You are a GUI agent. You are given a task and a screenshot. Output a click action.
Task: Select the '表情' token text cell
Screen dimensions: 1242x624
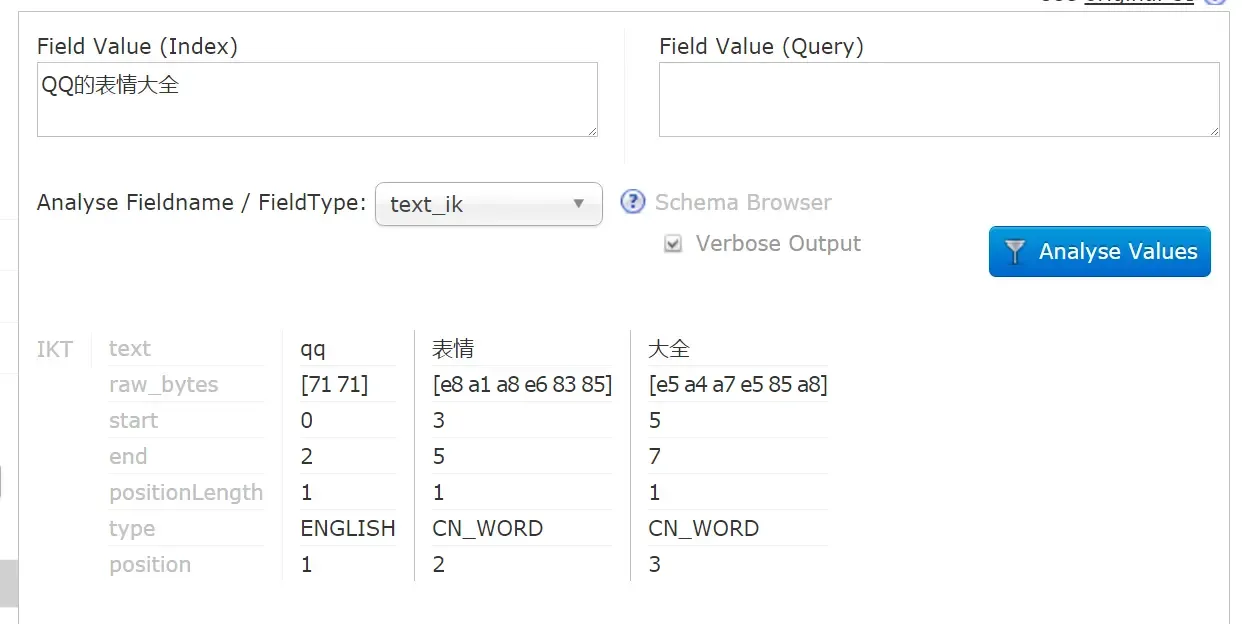(453, 349)
